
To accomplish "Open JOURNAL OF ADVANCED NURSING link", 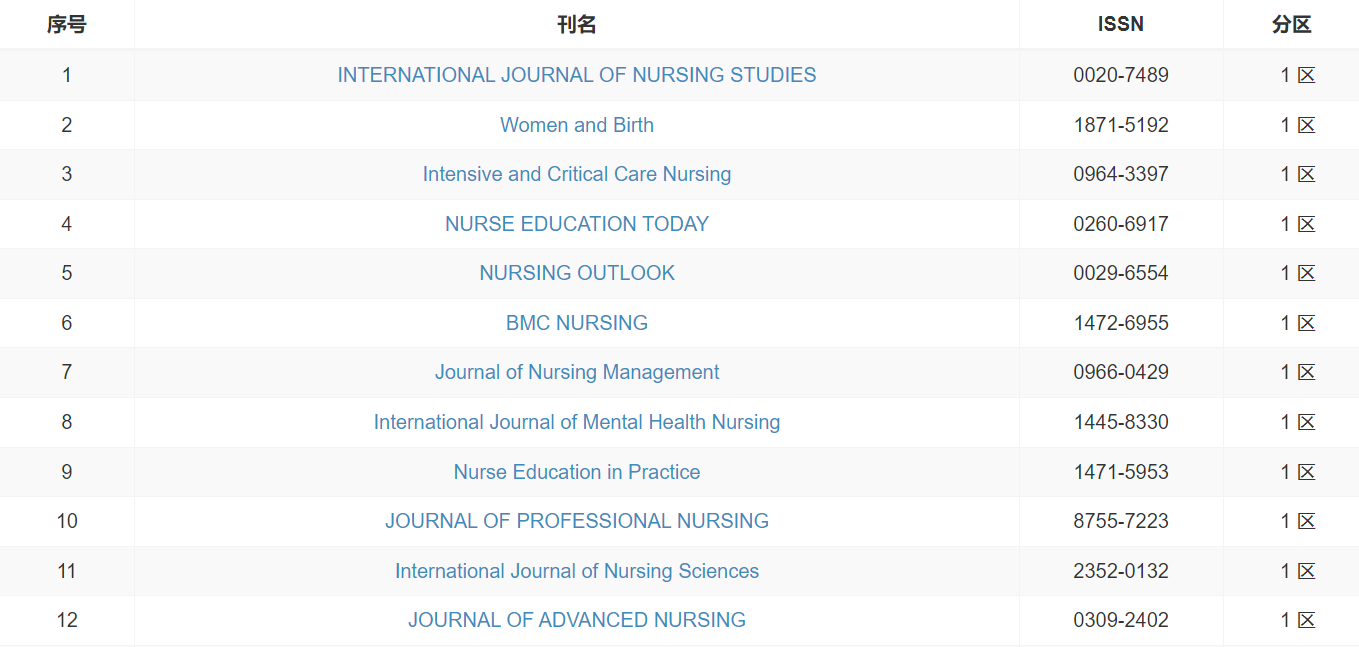I will [577, 620].
